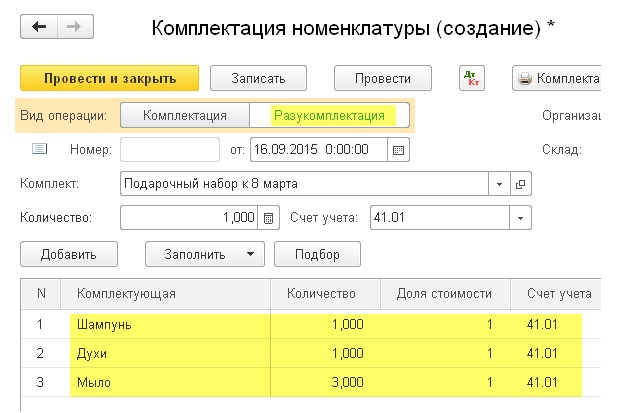Click the Счет учета column header
Viewport: 622px width, 413px height.
[556, 294]
